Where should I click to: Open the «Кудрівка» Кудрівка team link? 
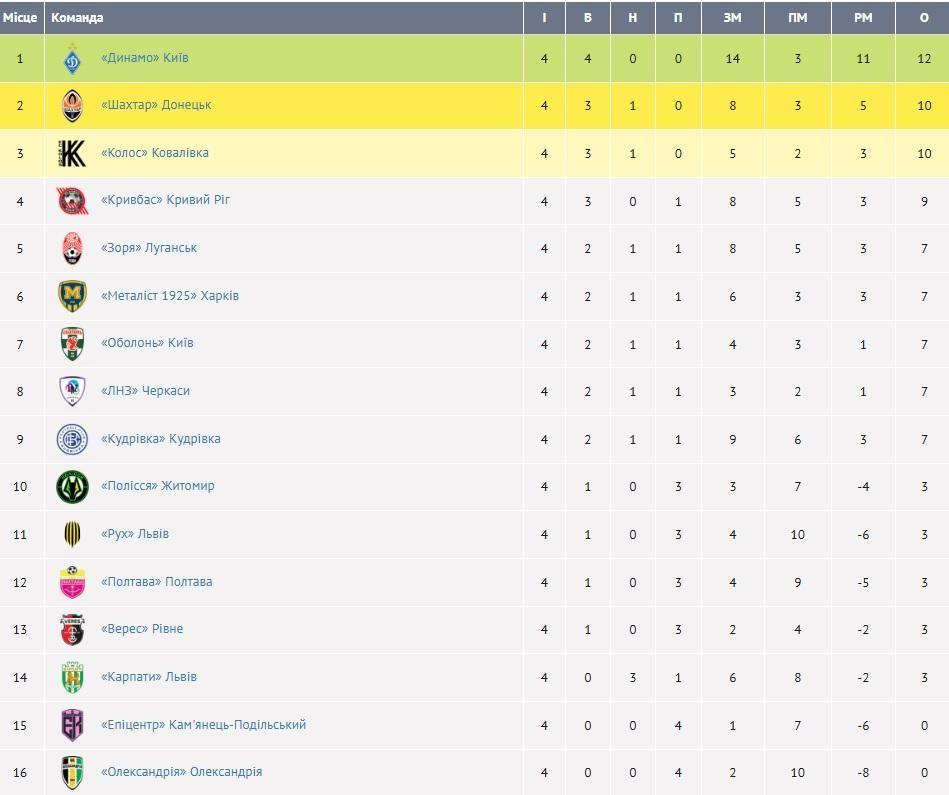coord(160,439)
